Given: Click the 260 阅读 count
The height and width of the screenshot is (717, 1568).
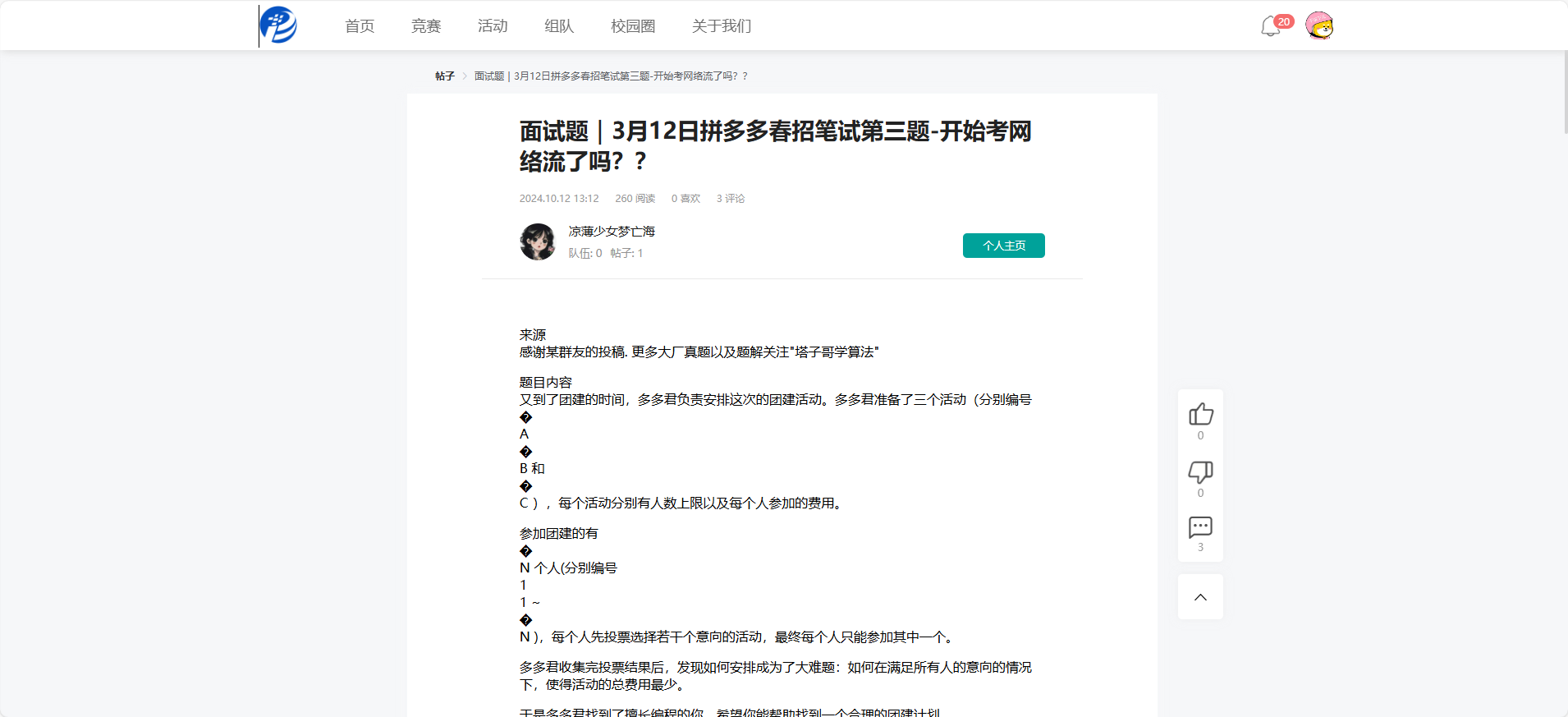Looking at the screenshot, I should click(x=635, y=199).
